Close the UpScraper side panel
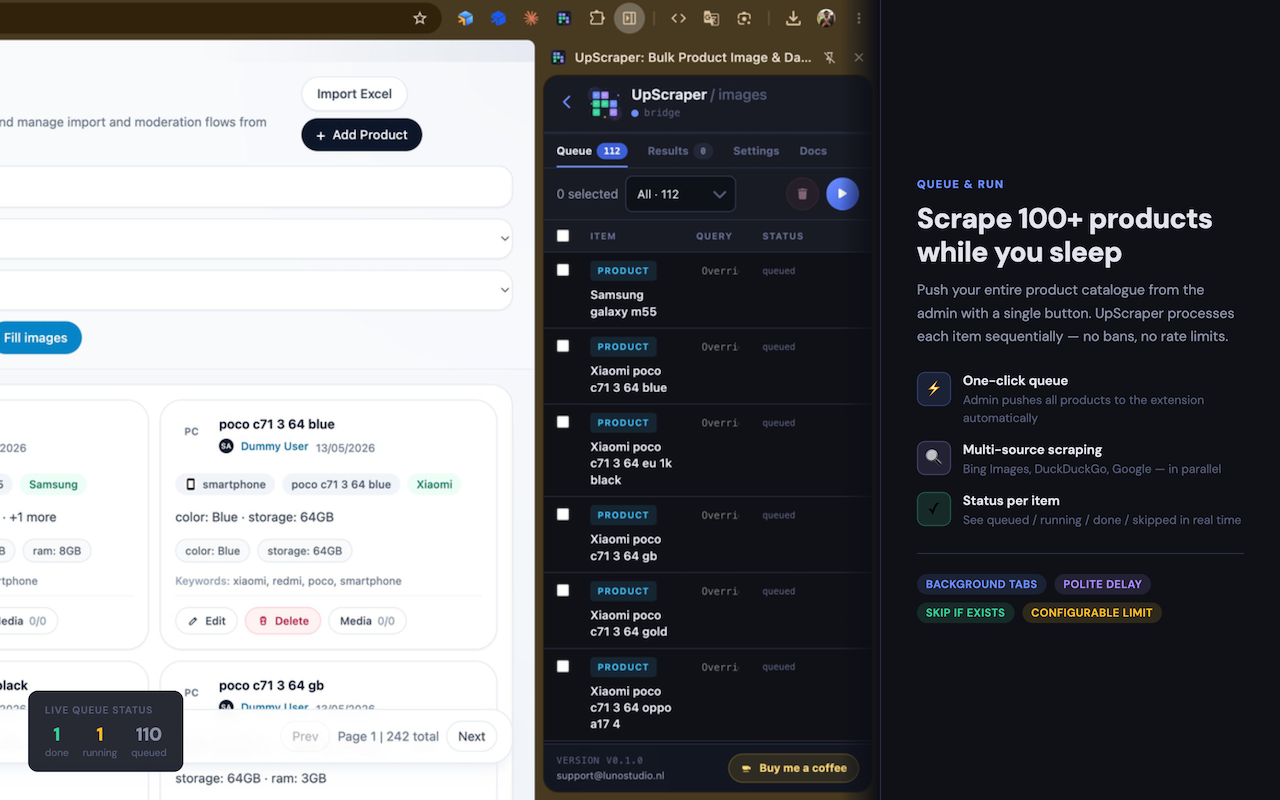Viewport: 1280px width, 800px height. (x=858, y=58)
